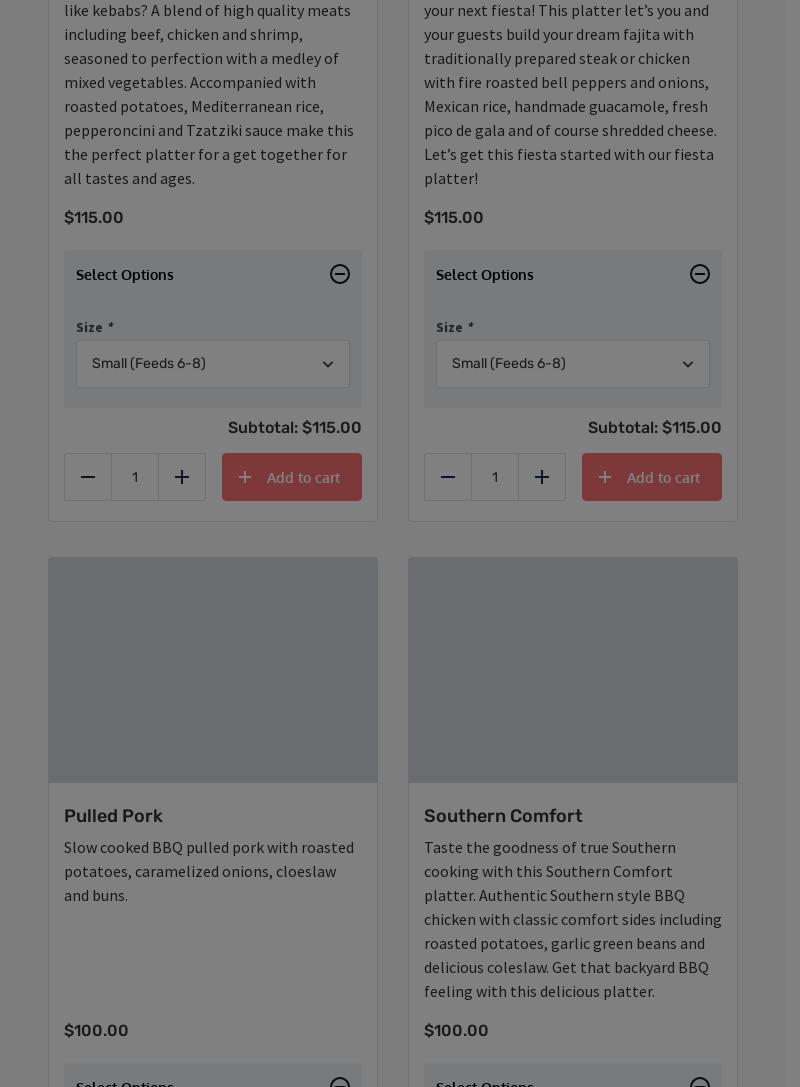Click 'Select Options' heading on fiesta platter card
800x1087 pixels.
point(485,275)
